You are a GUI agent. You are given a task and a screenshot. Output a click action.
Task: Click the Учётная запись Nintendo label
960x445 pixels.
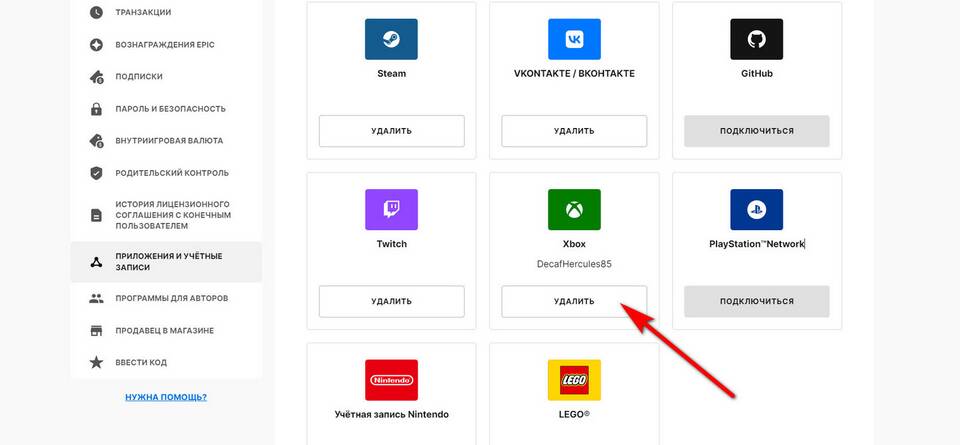(x=391, y=414)
